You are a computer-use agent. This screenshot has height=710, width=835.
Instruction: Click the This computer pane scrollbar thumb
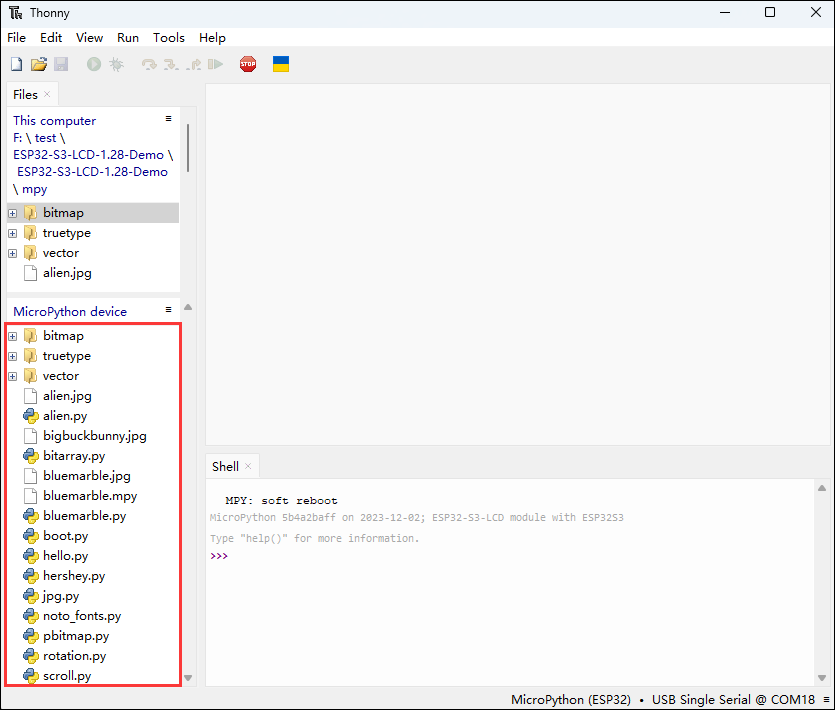pos(188,148)
